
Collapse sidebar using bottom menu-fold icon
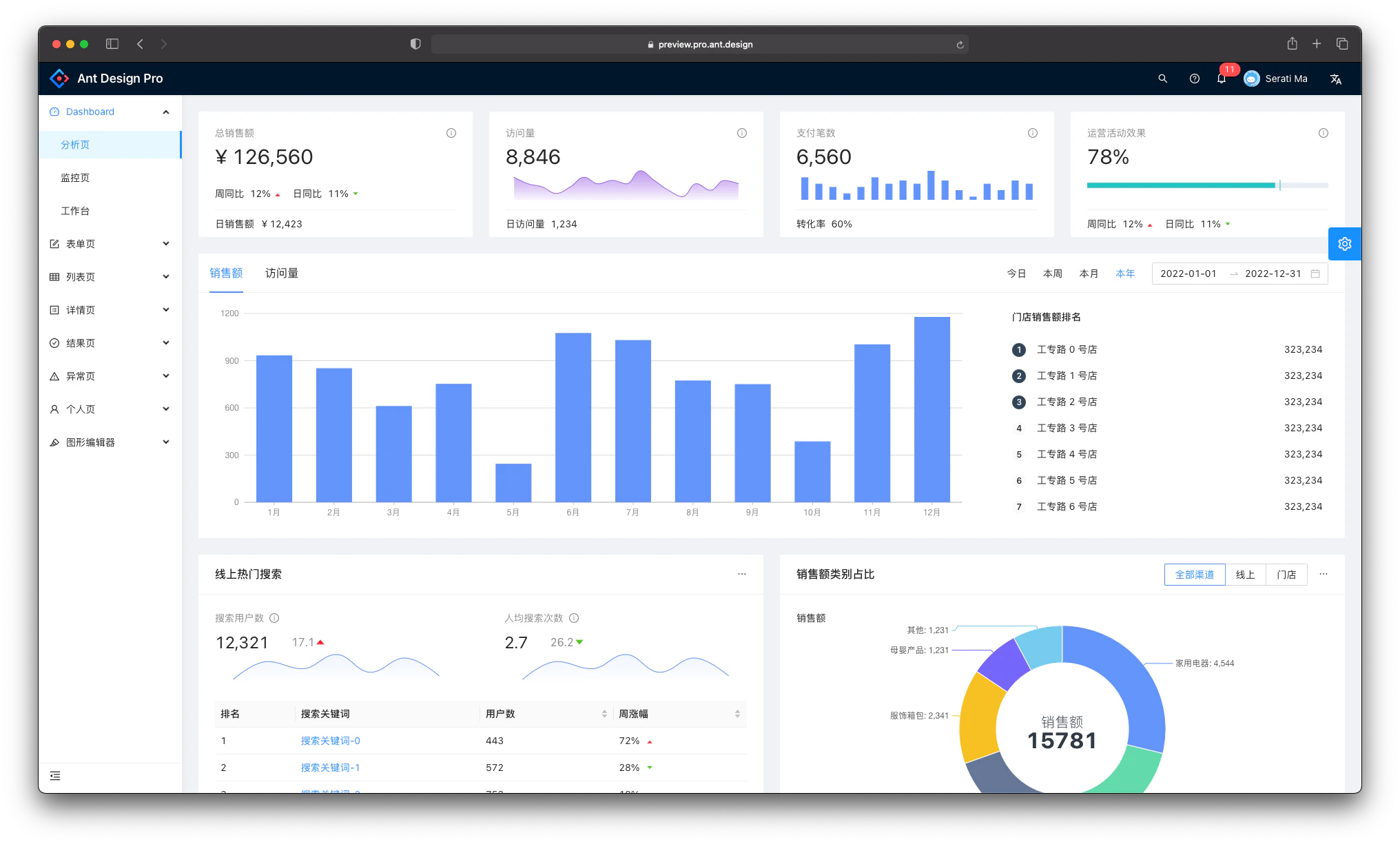(x=55, y=776)
